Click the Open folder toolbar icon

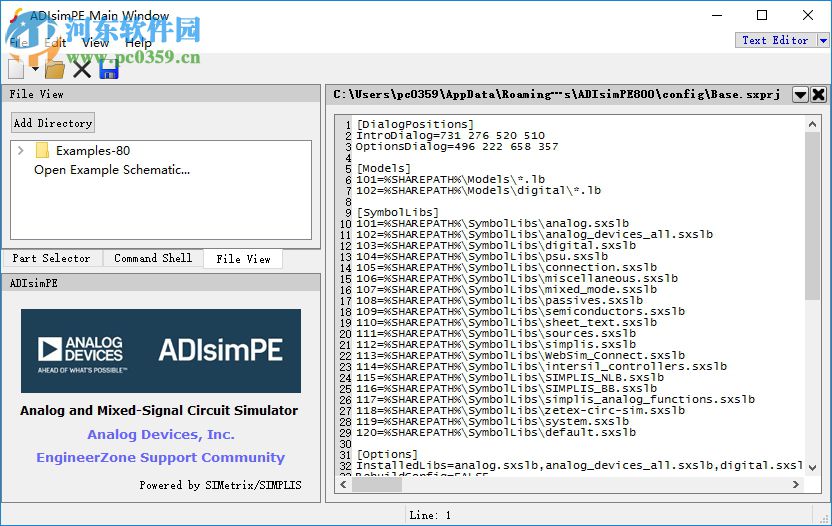[x=55, y=69]
